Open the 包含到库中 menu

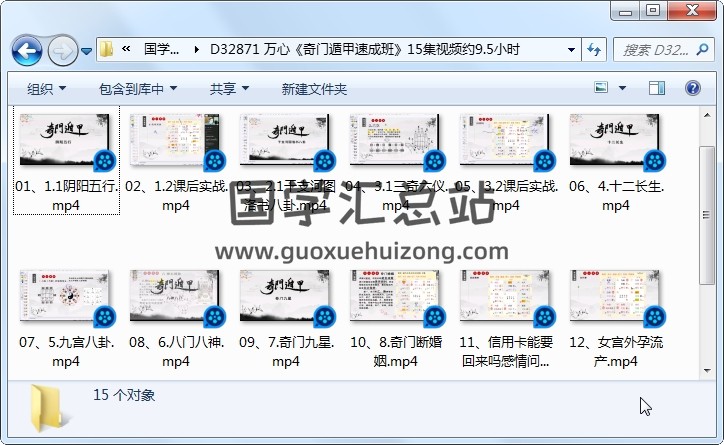point(138,89)
